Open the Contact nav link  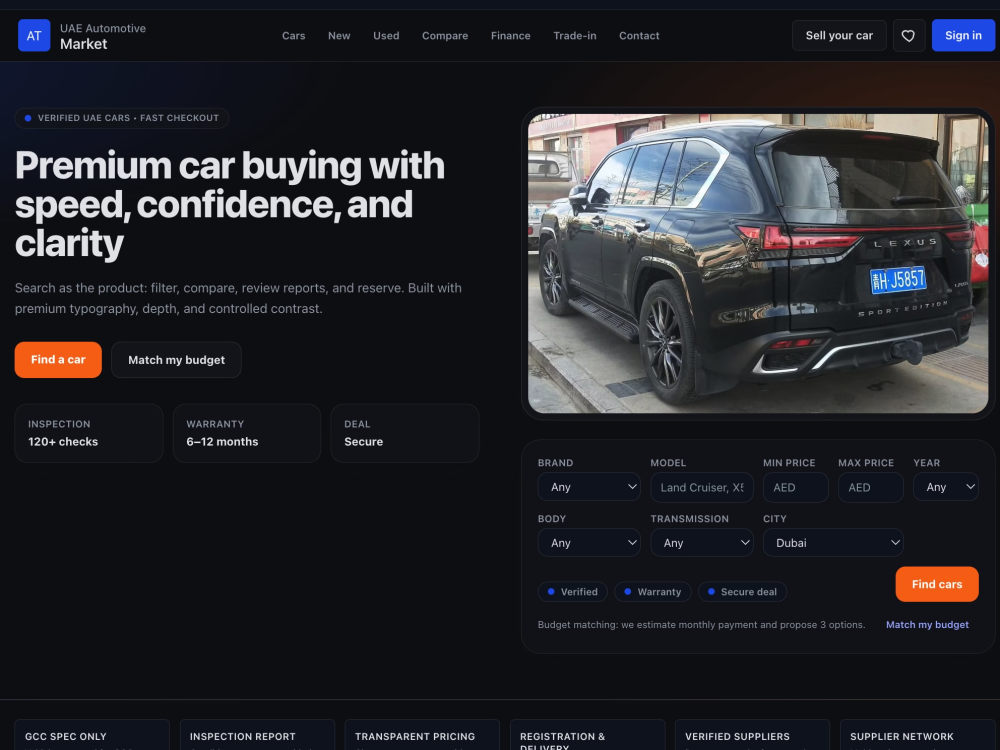coord(639,36)
